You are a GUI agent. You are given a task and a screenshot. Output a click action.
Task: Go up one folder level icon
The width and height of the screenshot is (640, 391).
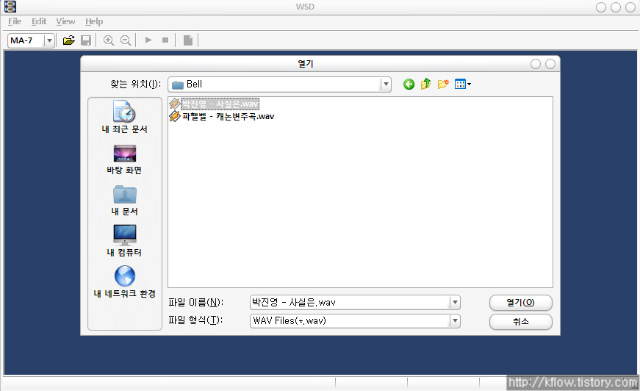[426, 84]
